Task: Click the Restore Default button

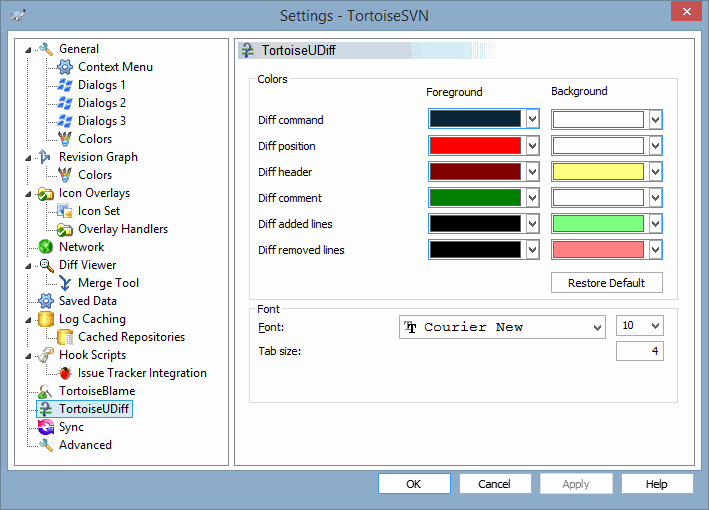Action: tap(607, 283)
